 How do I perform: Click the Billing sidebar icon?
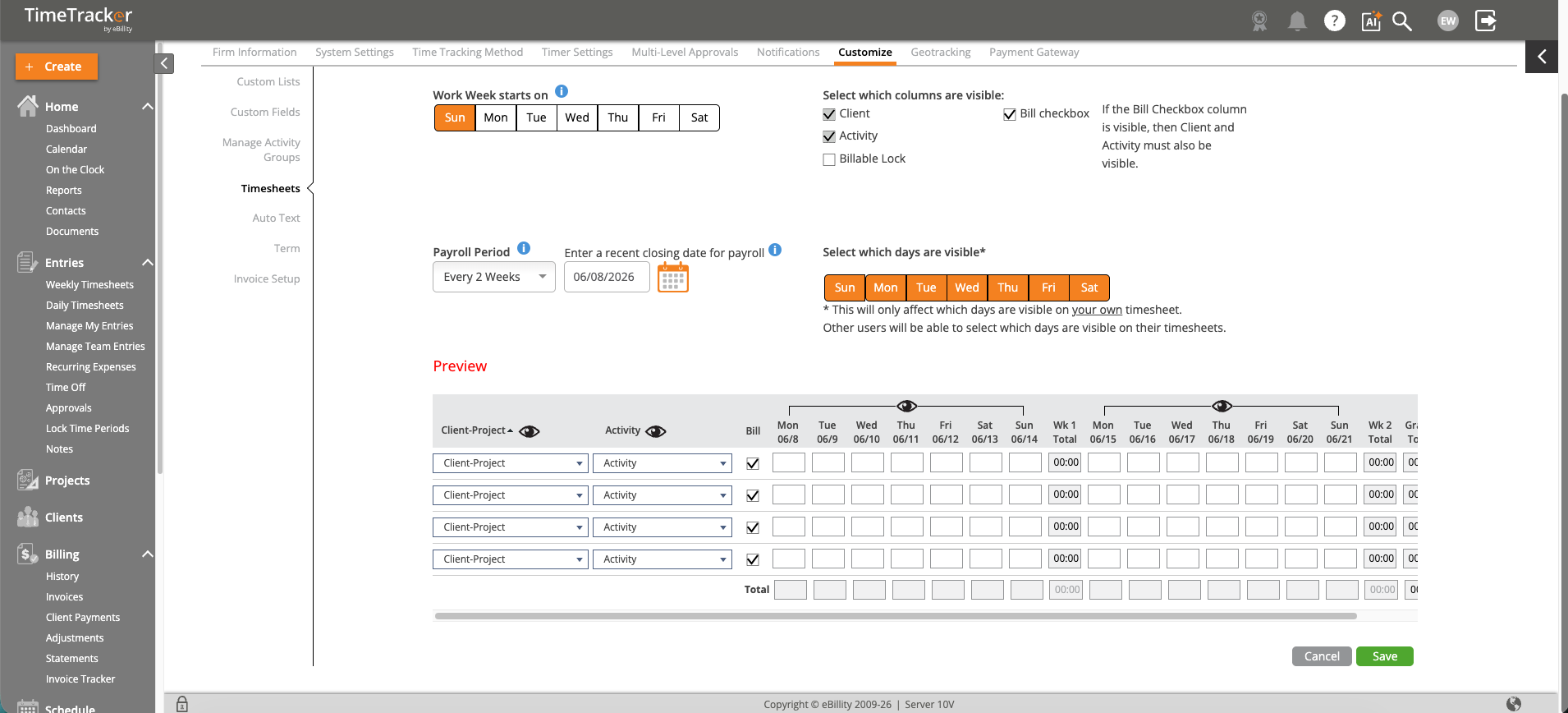click(x=28, y=554)
